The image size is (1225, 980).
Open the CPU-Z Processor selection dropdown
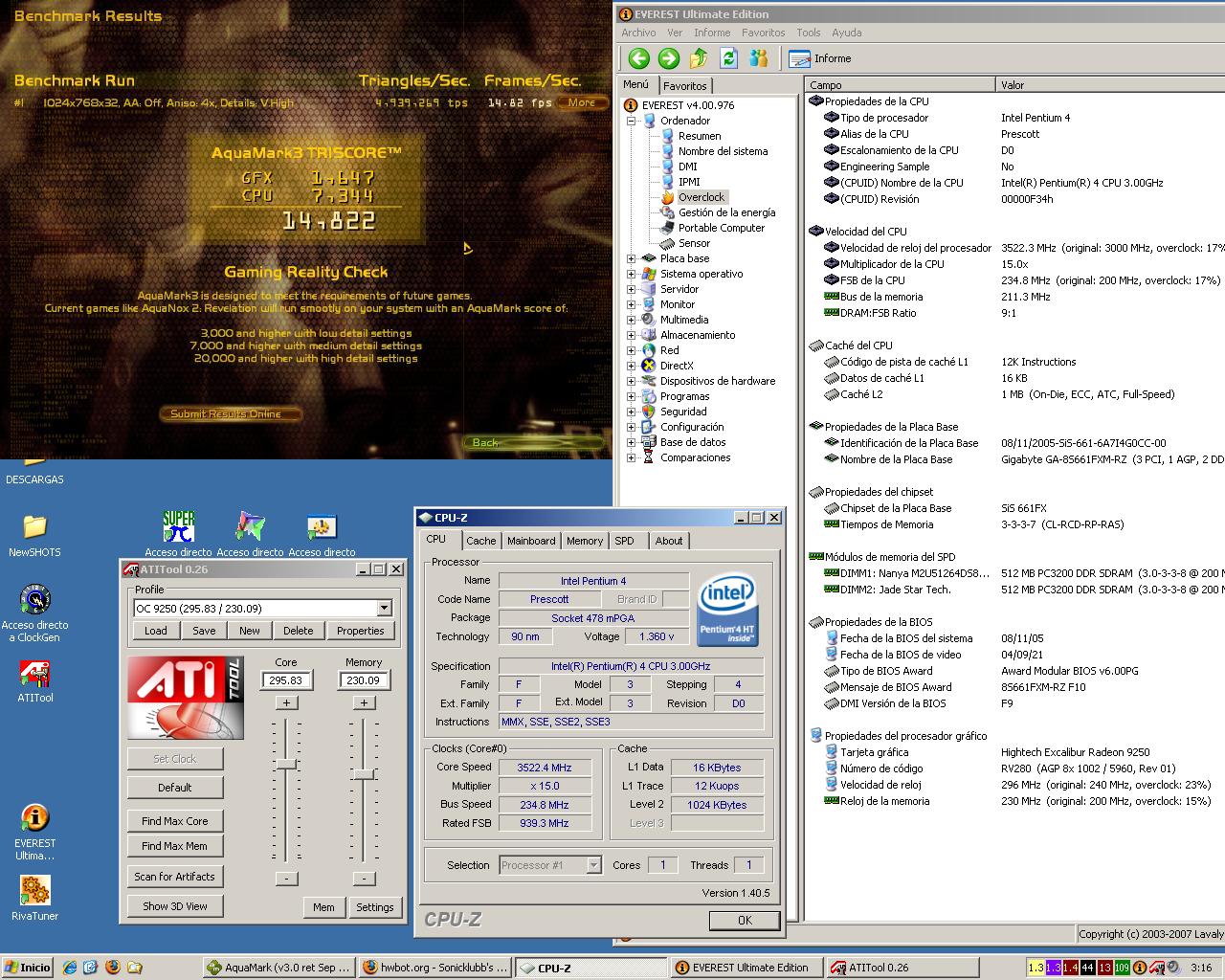[593, 865]
